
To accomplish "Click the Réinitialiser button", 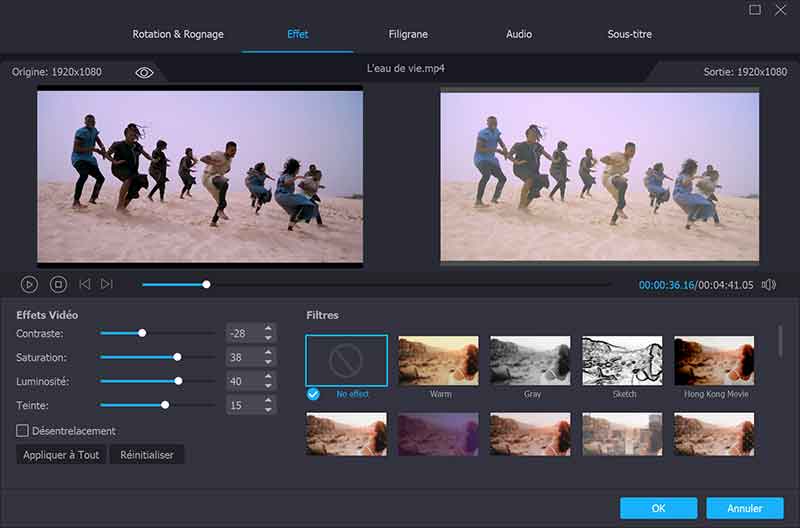I will (147, 455).
